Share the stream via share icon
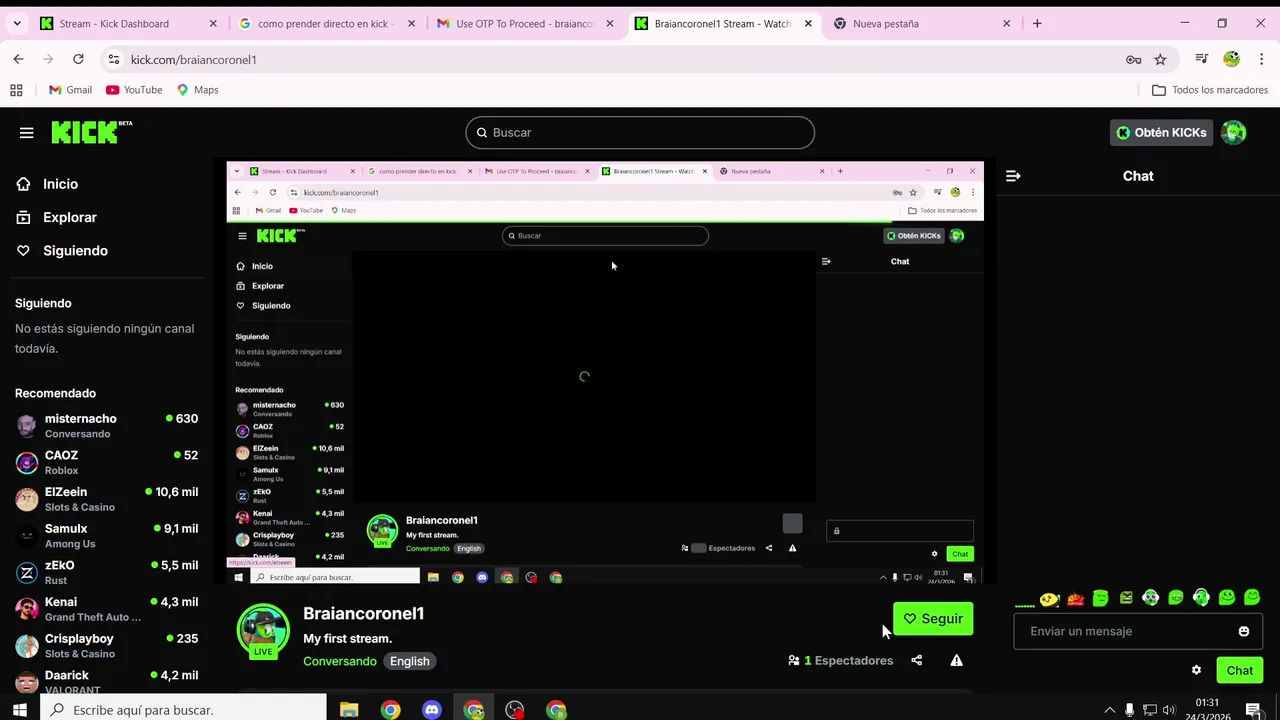This screenshot has width=1280, height=720. (916, 660)
